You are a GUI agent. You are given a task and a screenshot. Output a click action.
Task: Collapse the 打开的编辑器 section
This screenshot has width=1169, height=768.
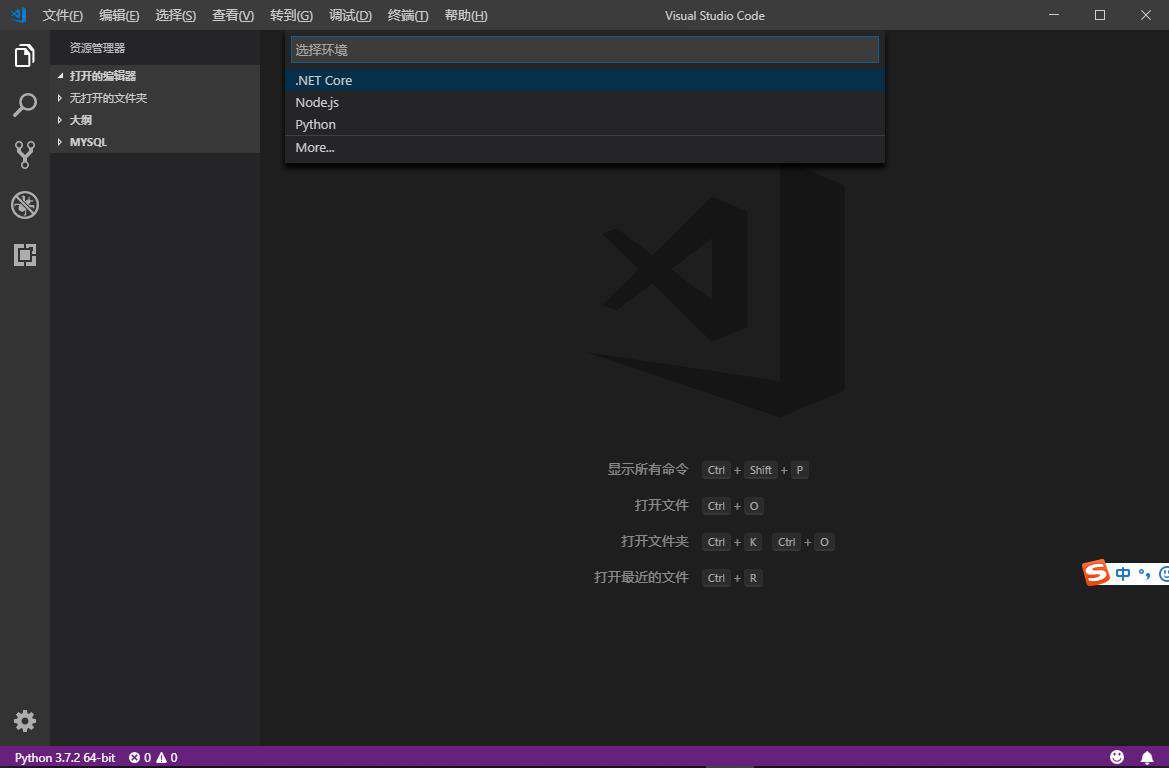[155, 76]
